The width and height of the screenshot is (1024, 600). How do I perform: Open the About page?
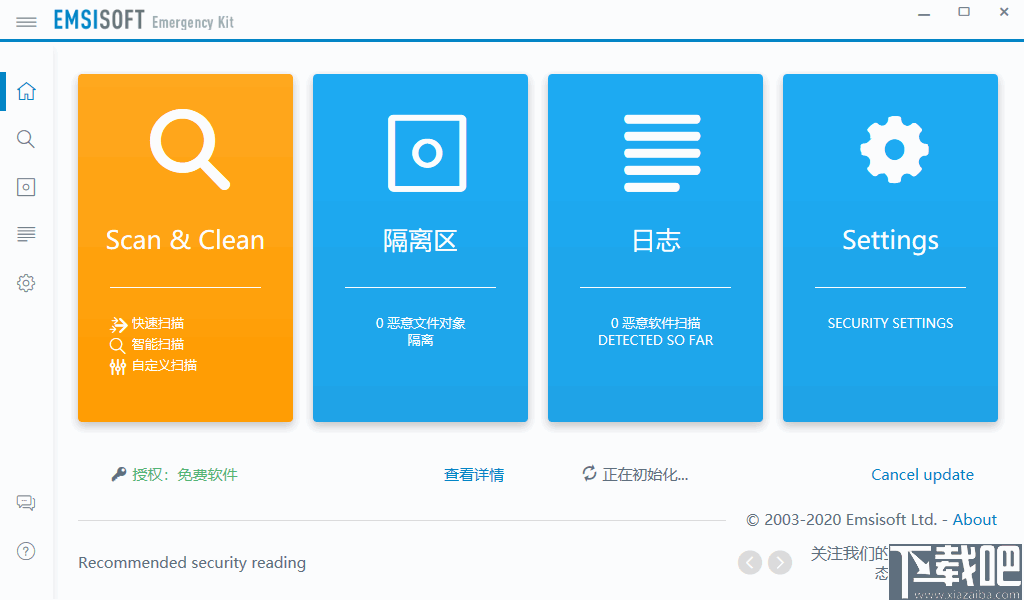[x=975, y=519]
